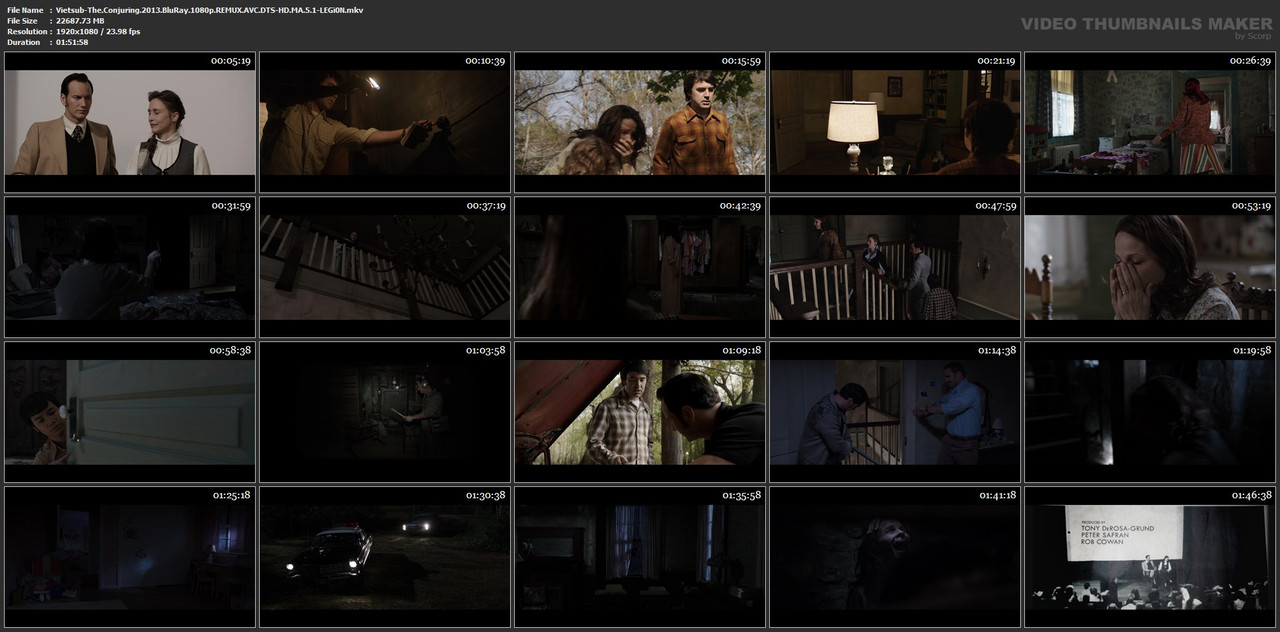The height and width of the screenshot is (632, 1280).
Task: Select the thumbnail stamped 00:47:59
Action: tap(895, 267)
